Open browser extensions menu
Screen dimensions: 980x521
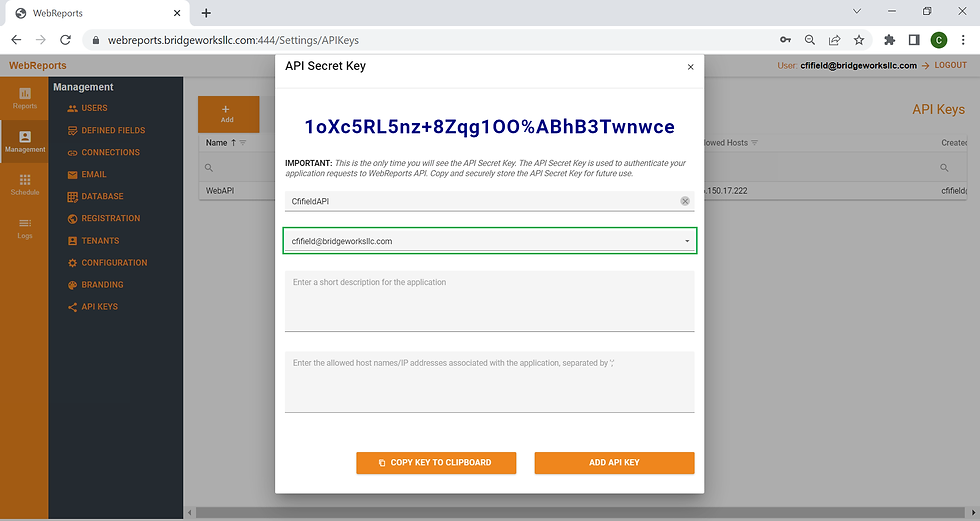click(889, 40)
